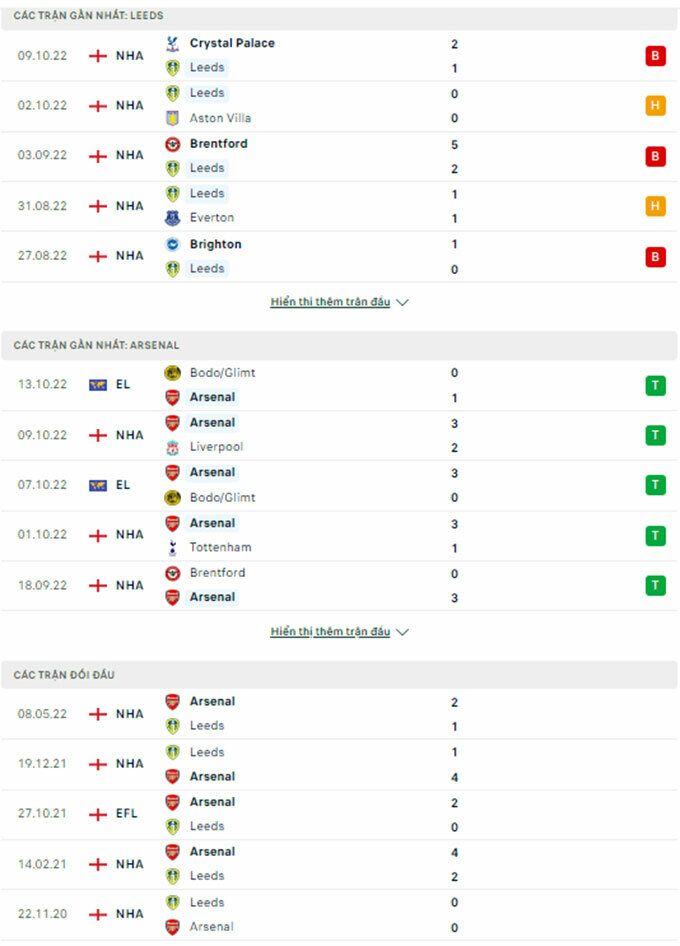The width and height of the screenshot is (680, 946).
Task: Open Brentford 5-2 Leeds match row
Action: [340, 156]
